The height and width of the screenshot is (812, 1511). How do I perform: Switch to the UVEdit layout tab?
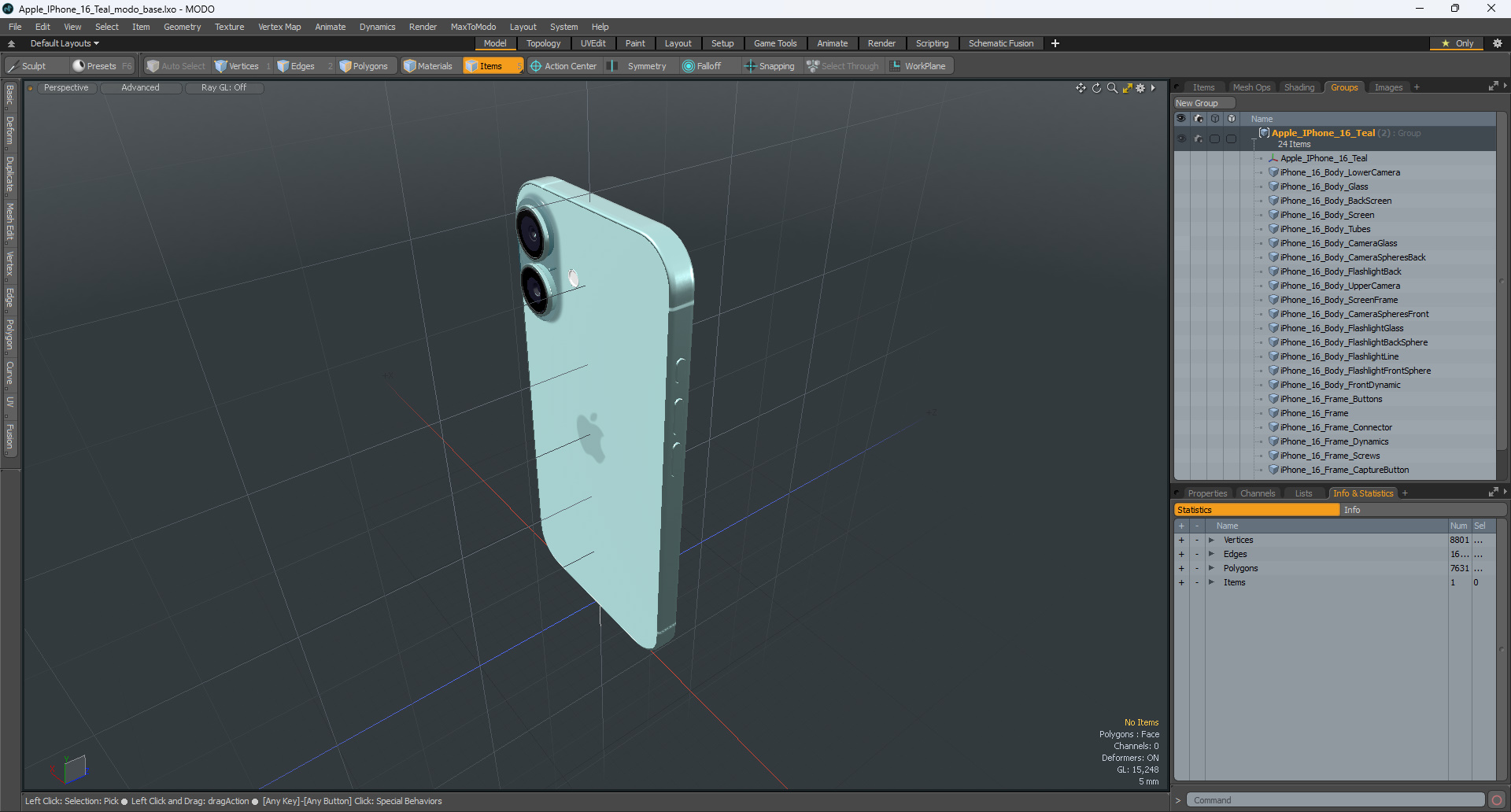(593, 43)
